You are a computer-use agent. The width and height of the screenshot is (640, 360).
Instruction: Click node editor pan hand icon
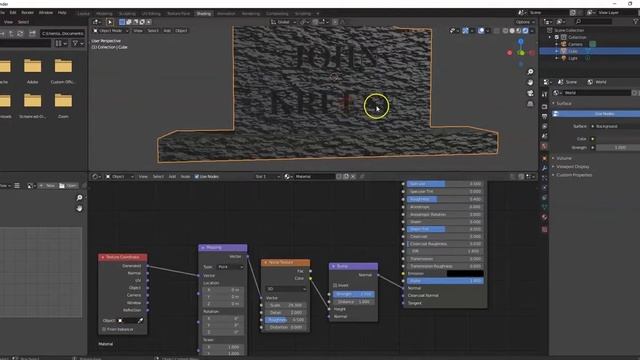coord(79,208)
